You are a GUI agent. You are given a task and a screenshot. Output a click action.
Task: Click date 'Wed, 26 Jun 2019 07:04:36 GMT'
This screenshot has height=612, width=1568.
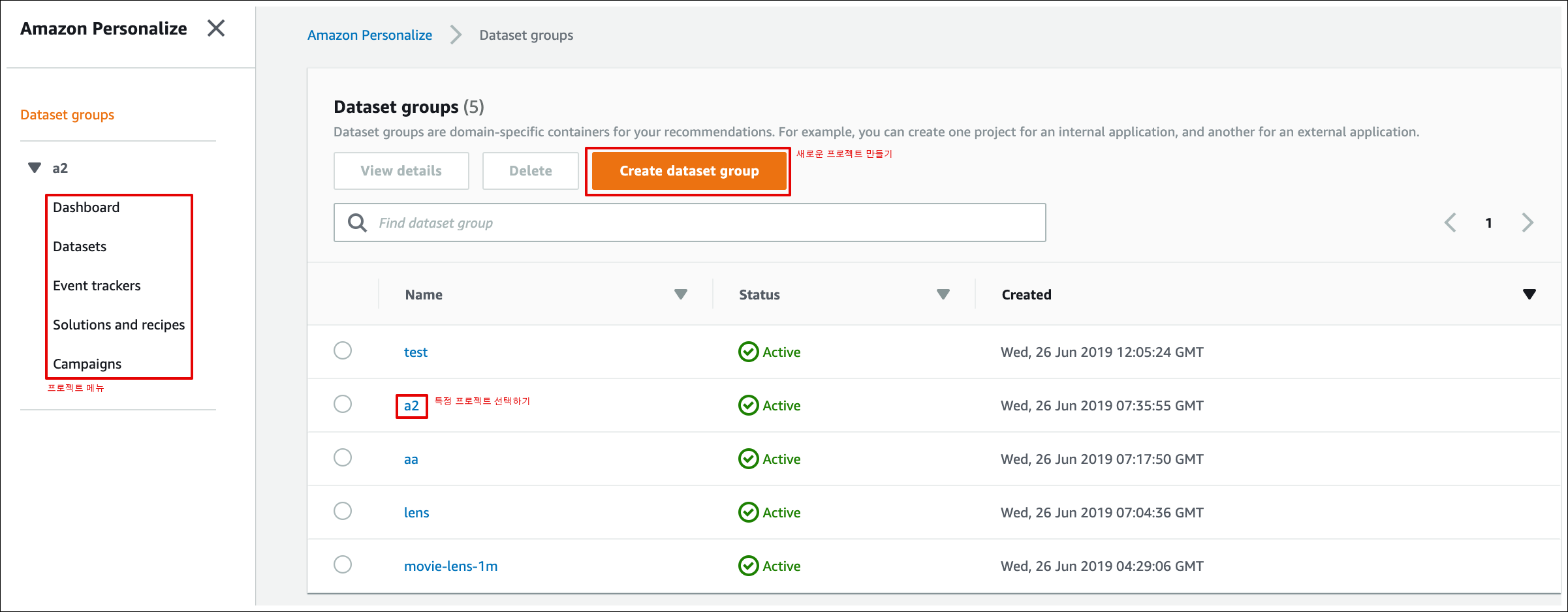[1103, 513]
